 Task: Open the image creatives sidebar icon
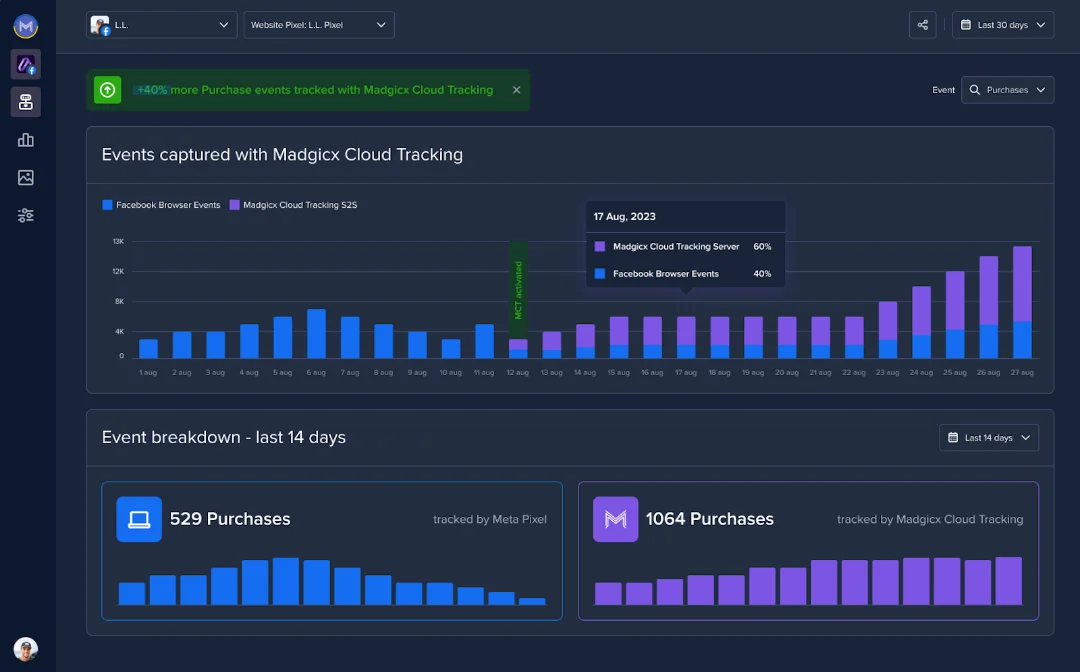pyautogui.click(x=25, y=178)
